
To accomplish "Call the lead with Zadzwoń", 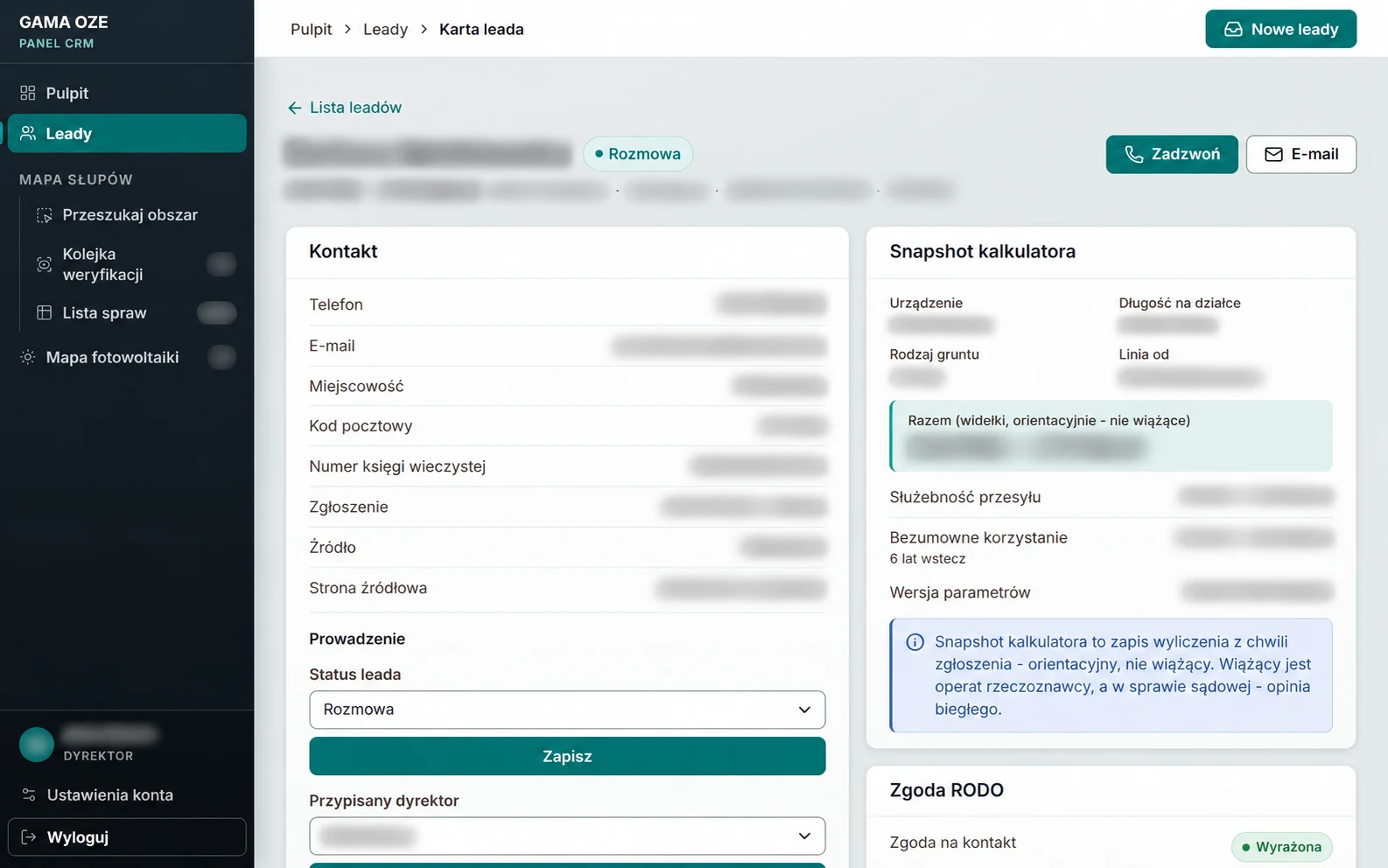I will coord(1172,154).
